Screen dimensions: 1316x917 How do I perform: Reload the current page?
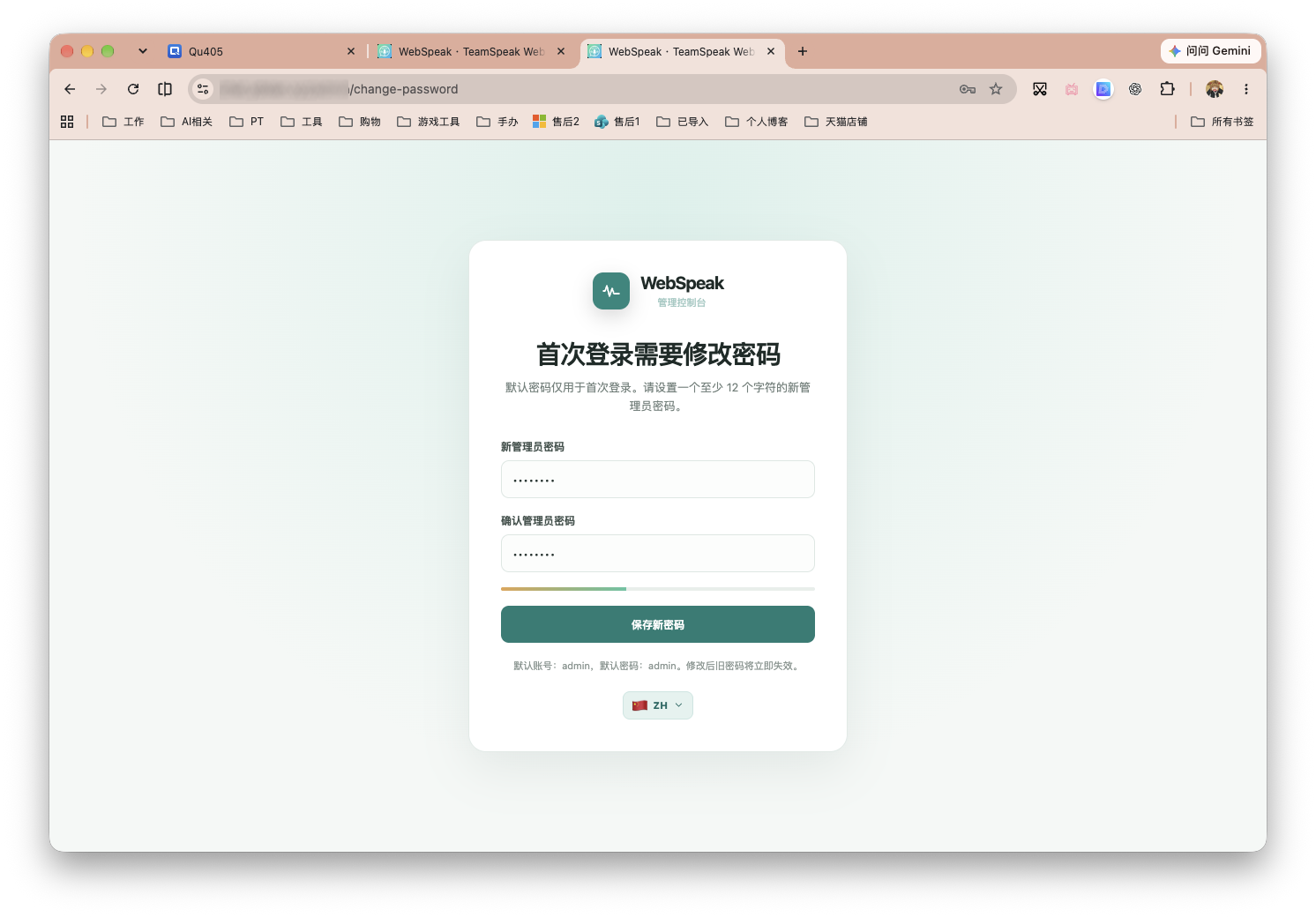click(133, 89)
